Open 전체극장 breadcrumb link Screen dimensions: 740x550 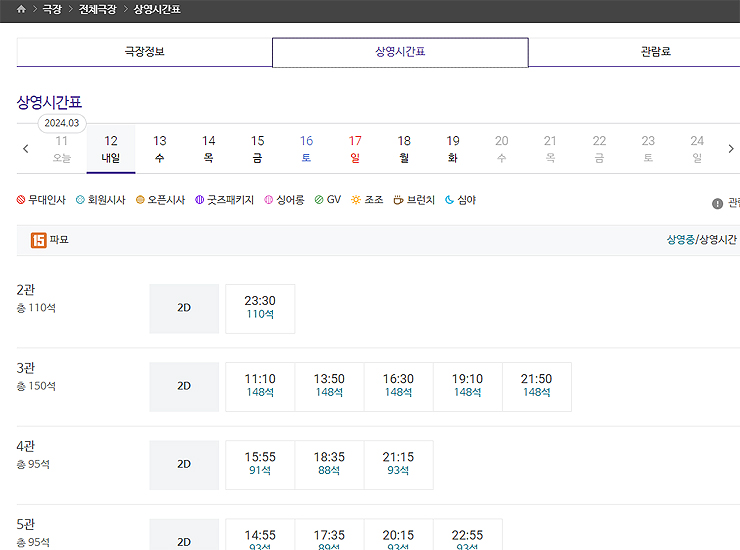coord(97,9)
